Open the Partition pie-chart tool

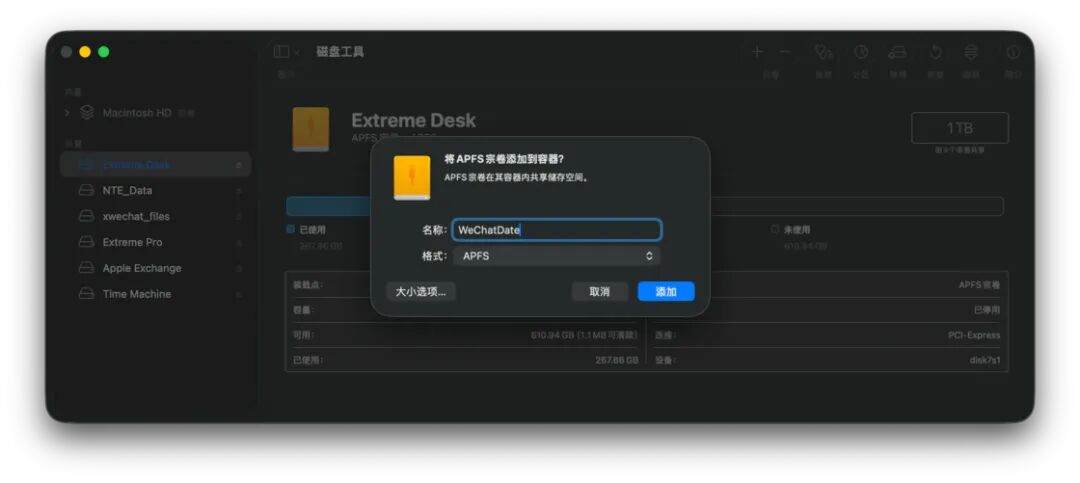861,52
